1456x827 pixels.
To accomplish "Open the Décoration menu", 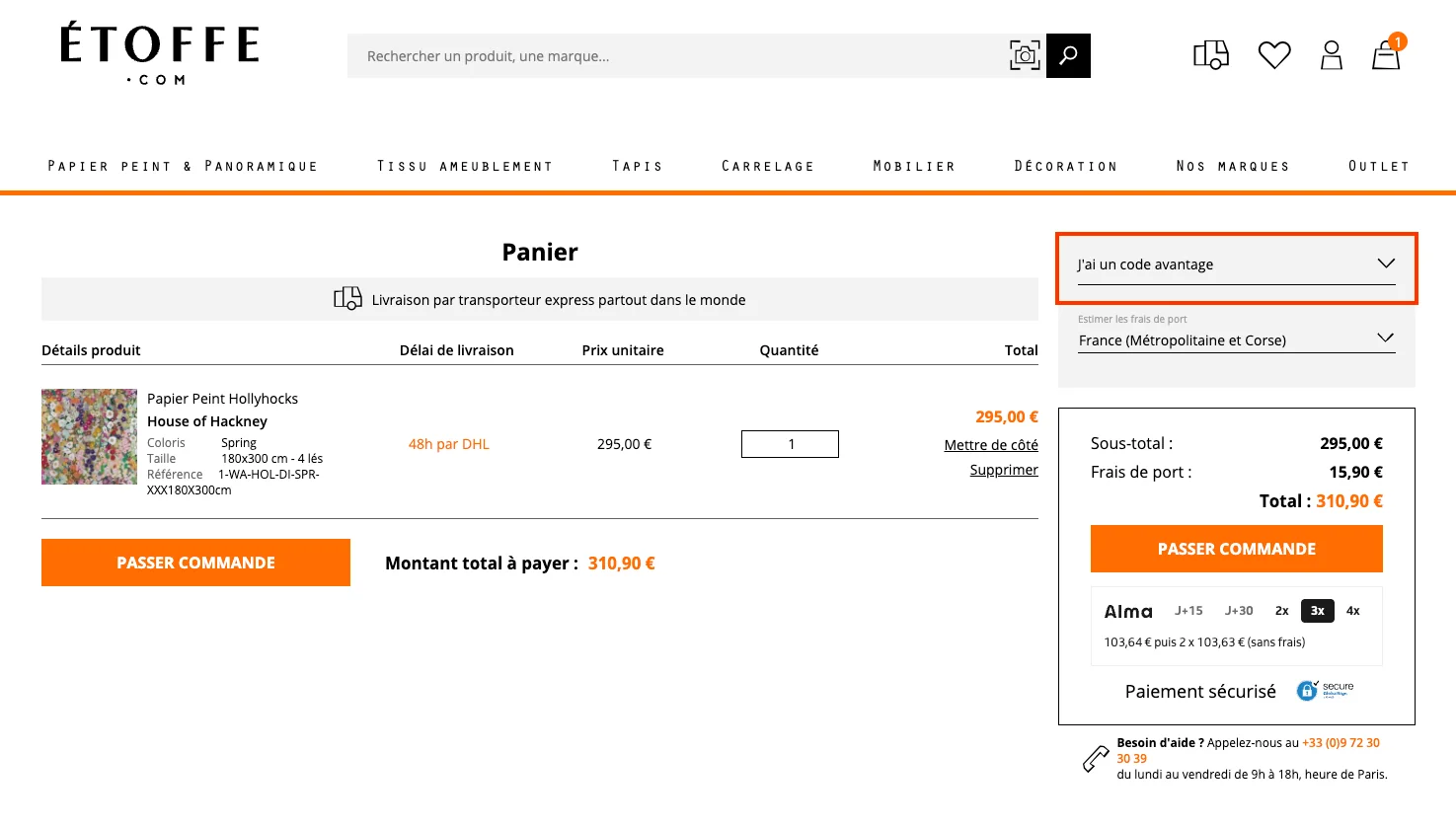I will (x=1066, y=166).
